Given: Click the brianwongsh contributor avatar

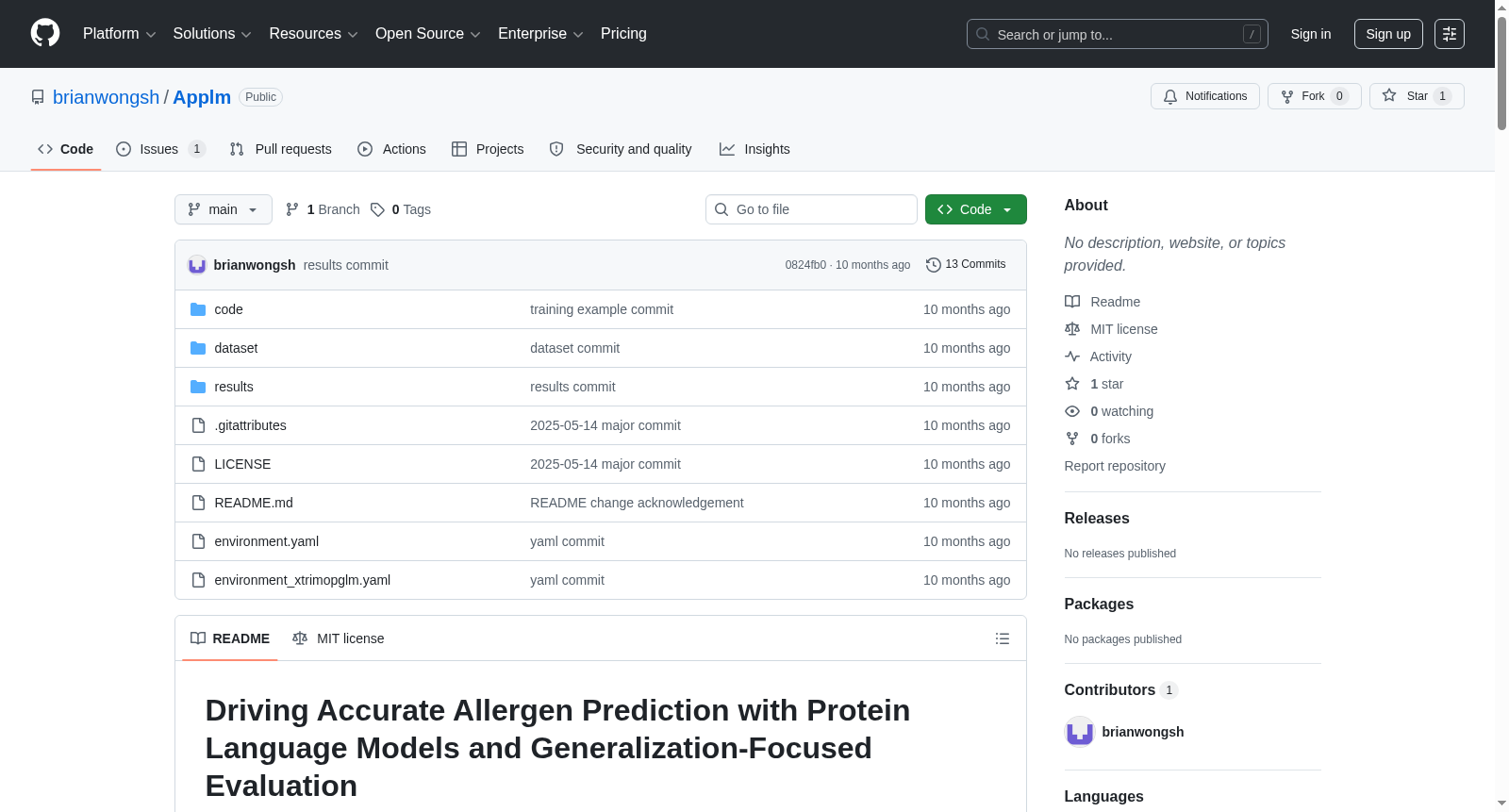Looking at the screenshot, I should [x=1080, y=732].
